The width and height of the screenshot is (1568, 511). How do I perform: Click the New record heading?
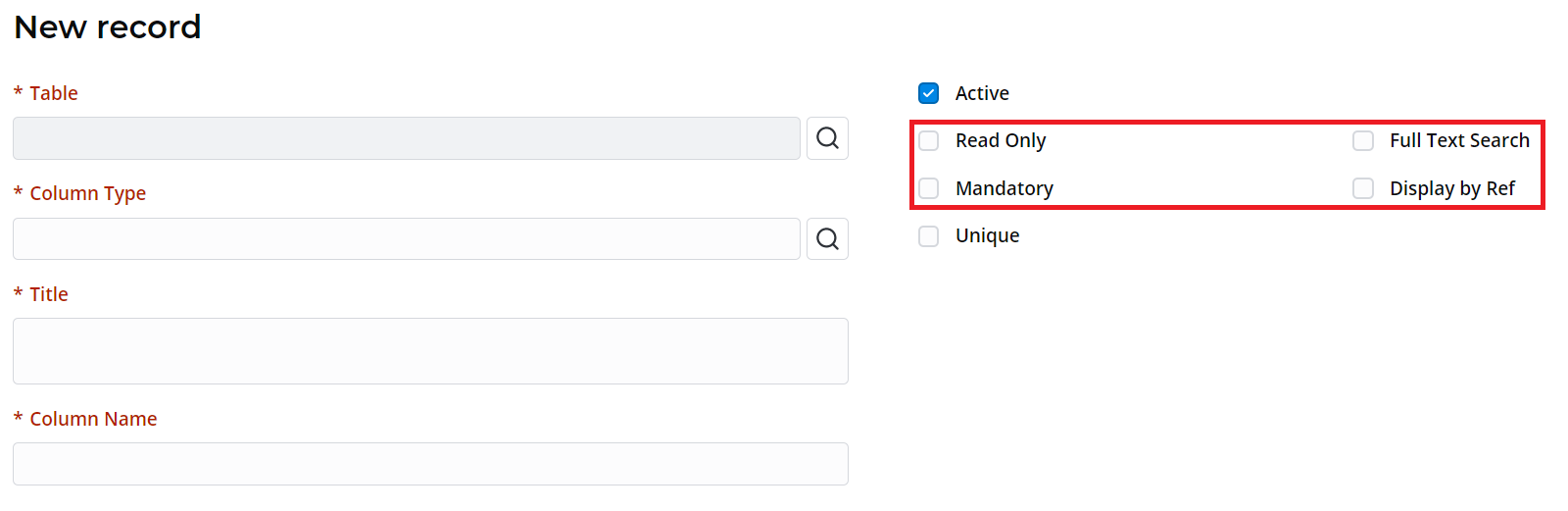point(108,27)
